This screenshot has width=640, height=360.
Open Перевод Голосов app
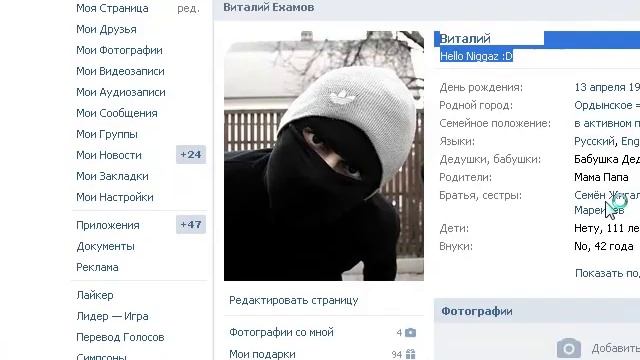[120, 337]
